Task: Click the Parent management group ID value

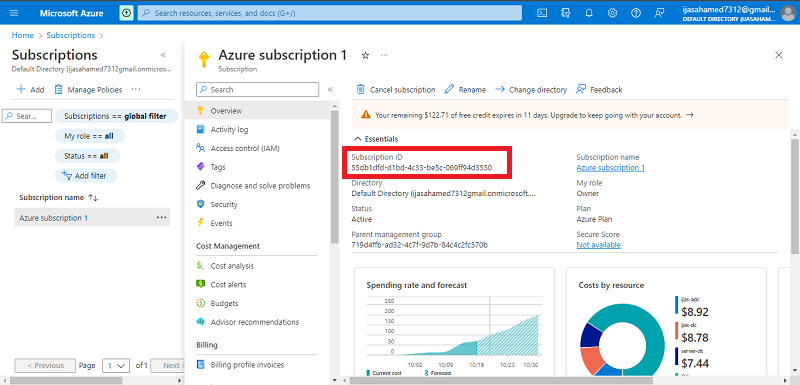Action: click(419, 245)
